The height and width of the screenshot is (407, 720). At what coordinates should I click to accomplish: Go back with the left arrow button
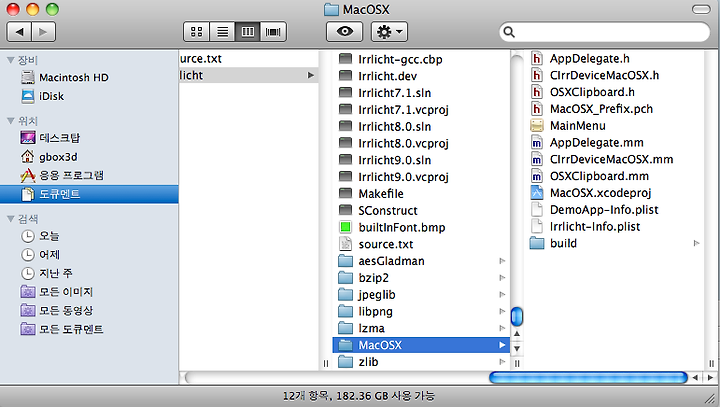[19, 32]
